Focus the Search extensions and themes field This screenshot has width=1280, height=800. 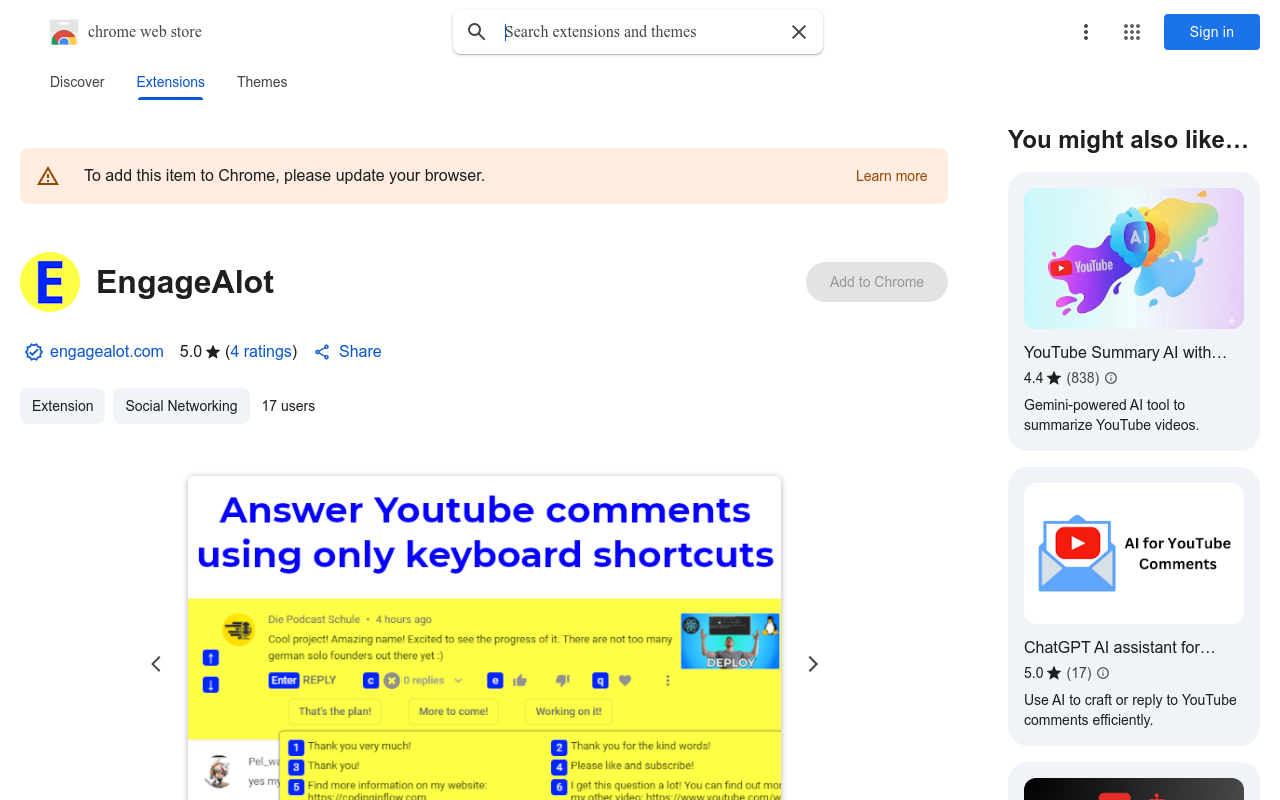[x=640, y=32]
